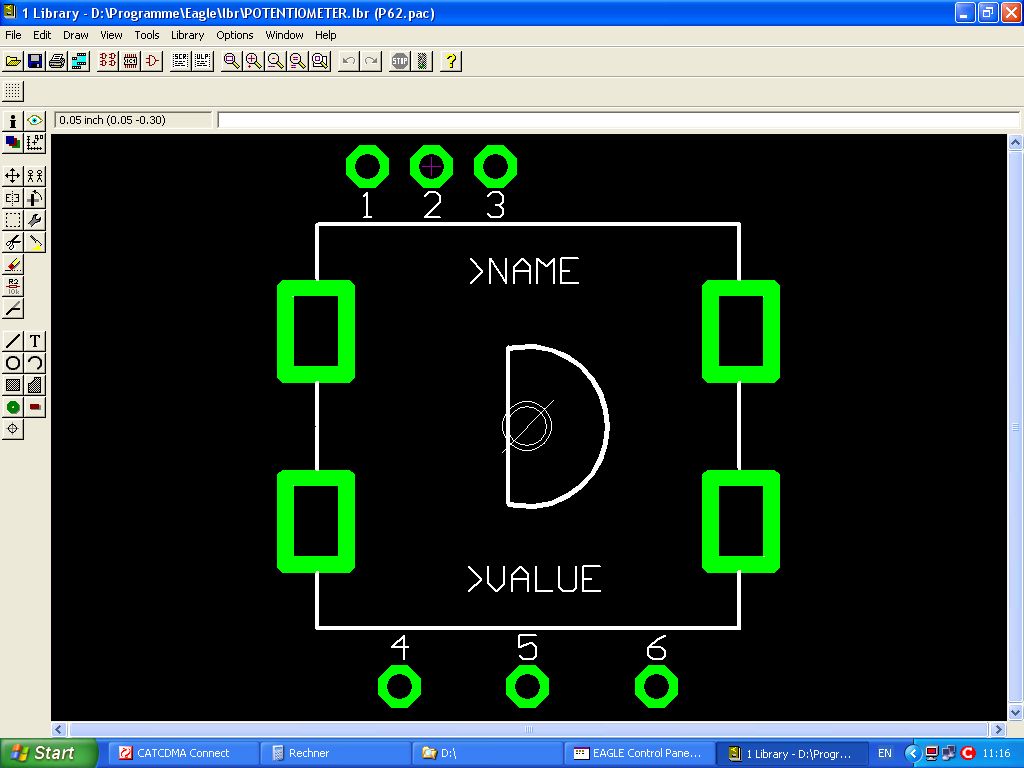Select the Show (eye) tool

point(35,120)
